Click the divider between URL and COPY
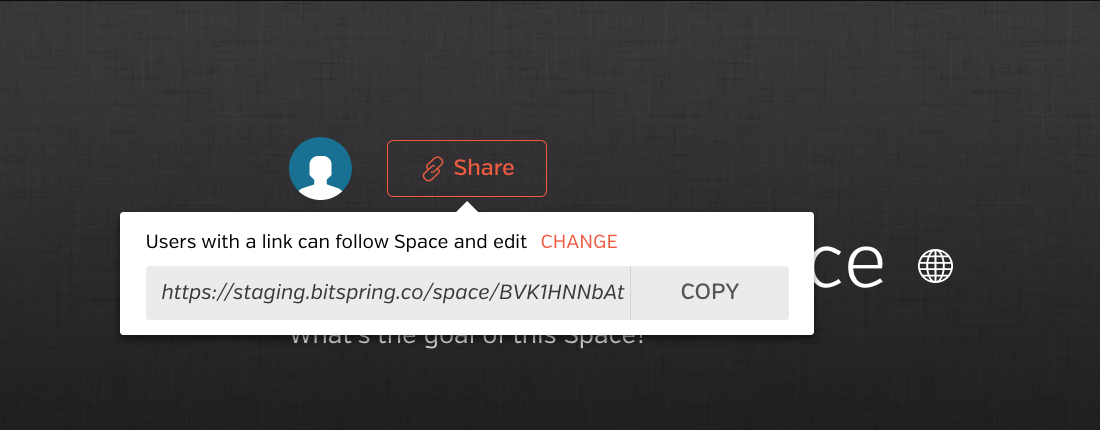Image resolution: width=1100 pixels, height=430 pixels. coord(631,293)
